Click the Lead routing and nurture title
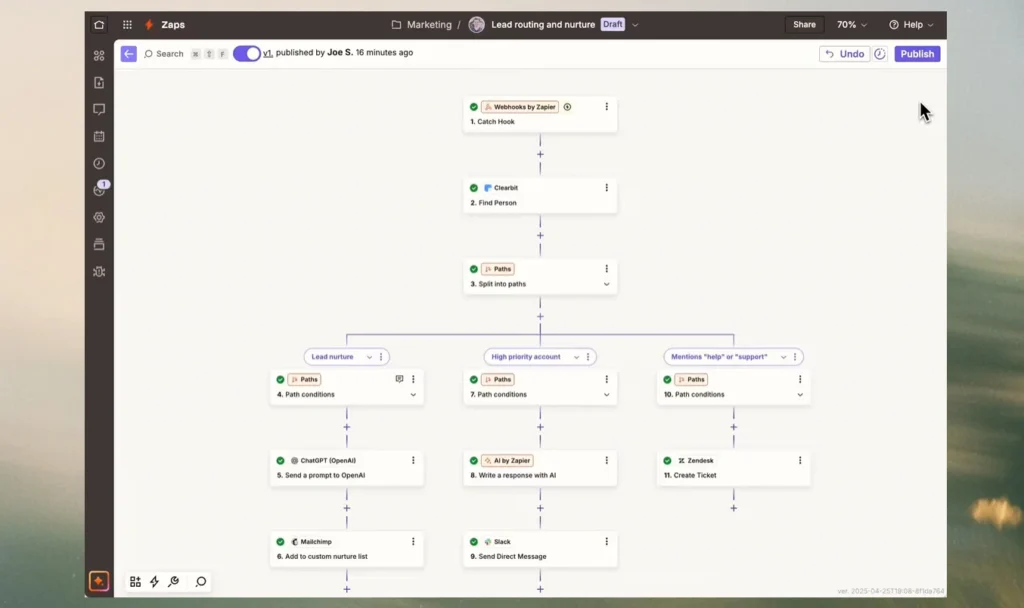 [x=543, y=25]
